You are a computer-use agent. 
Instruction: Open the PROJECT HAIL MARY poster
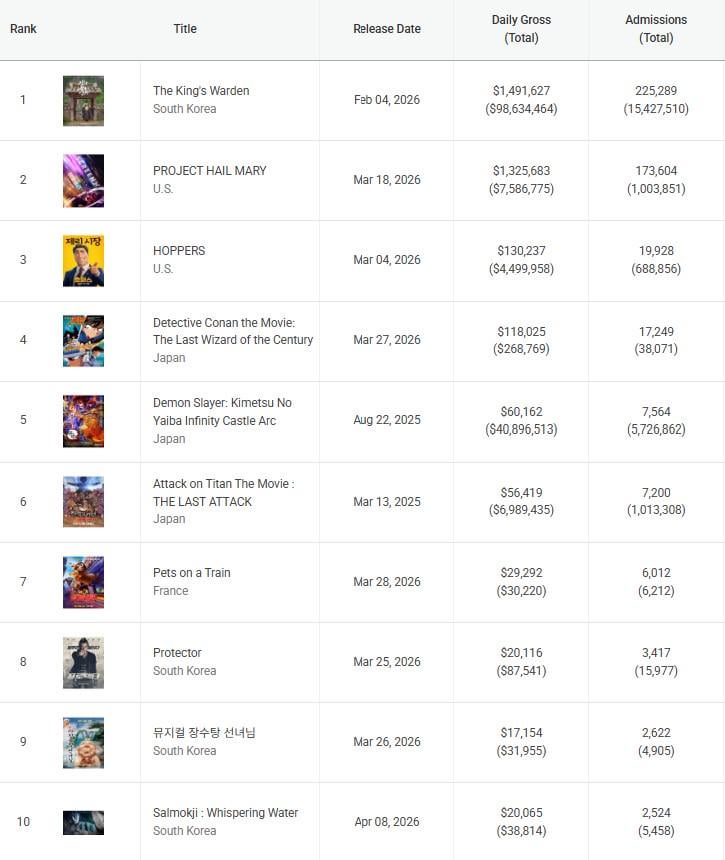pos(83,180)
